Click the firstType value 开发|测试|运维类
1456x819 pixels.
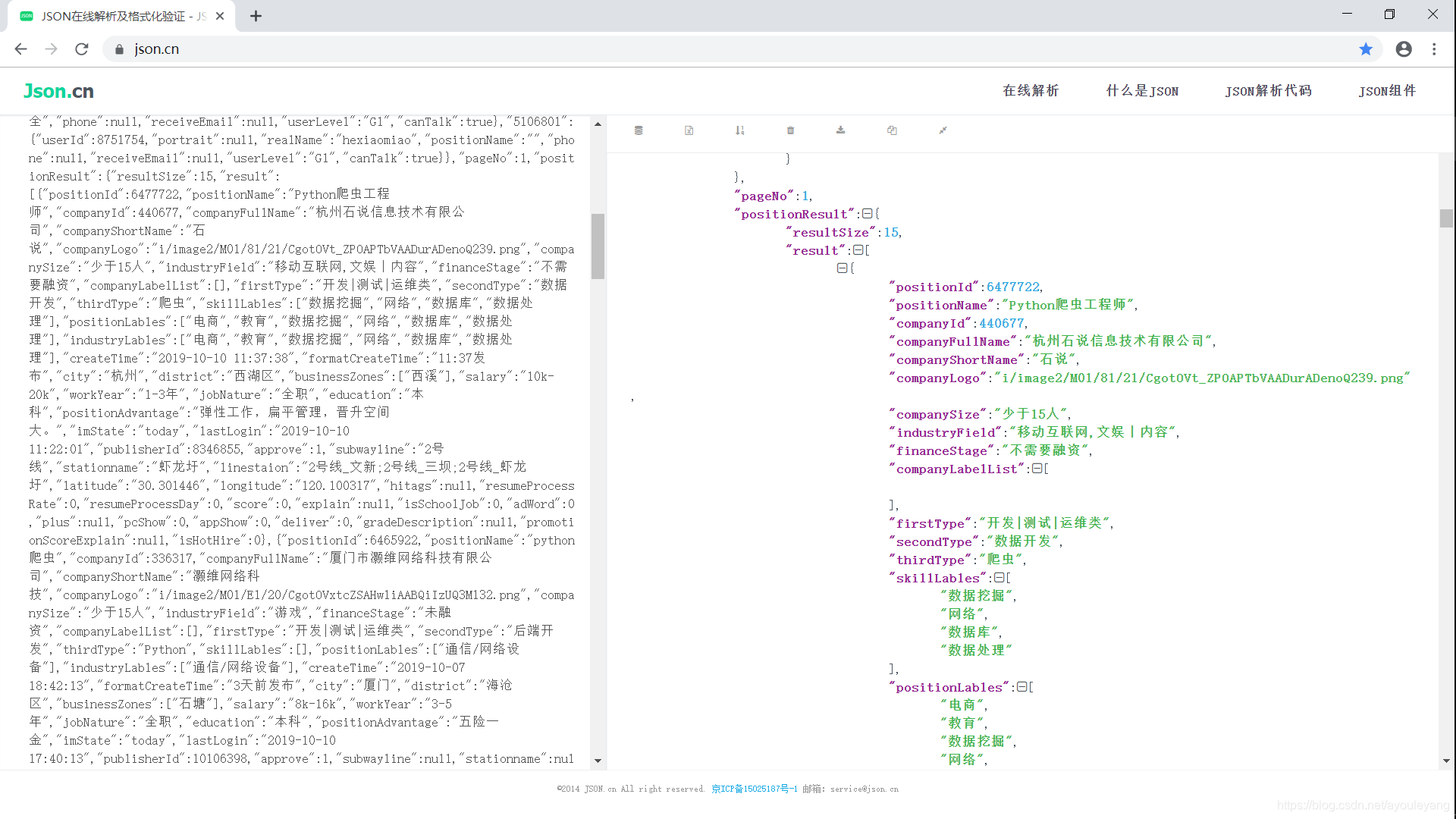click(1044, 523)
